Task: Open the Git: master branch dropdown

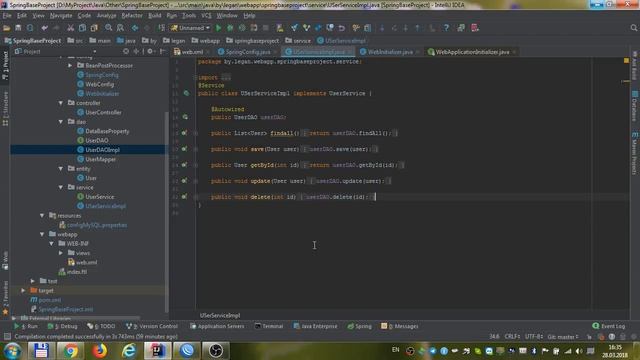Action: click(563, 337)
